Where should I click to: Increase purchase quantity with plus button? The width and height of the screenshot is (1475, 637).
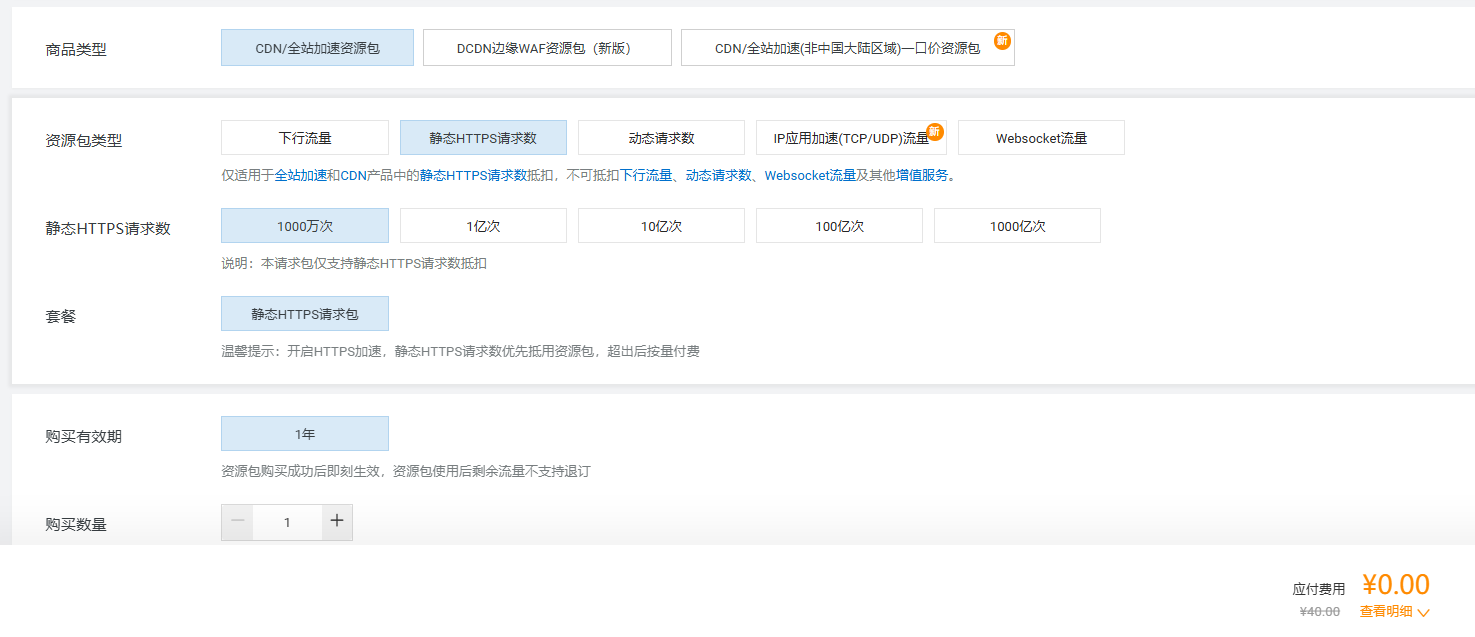coord(337,521)
